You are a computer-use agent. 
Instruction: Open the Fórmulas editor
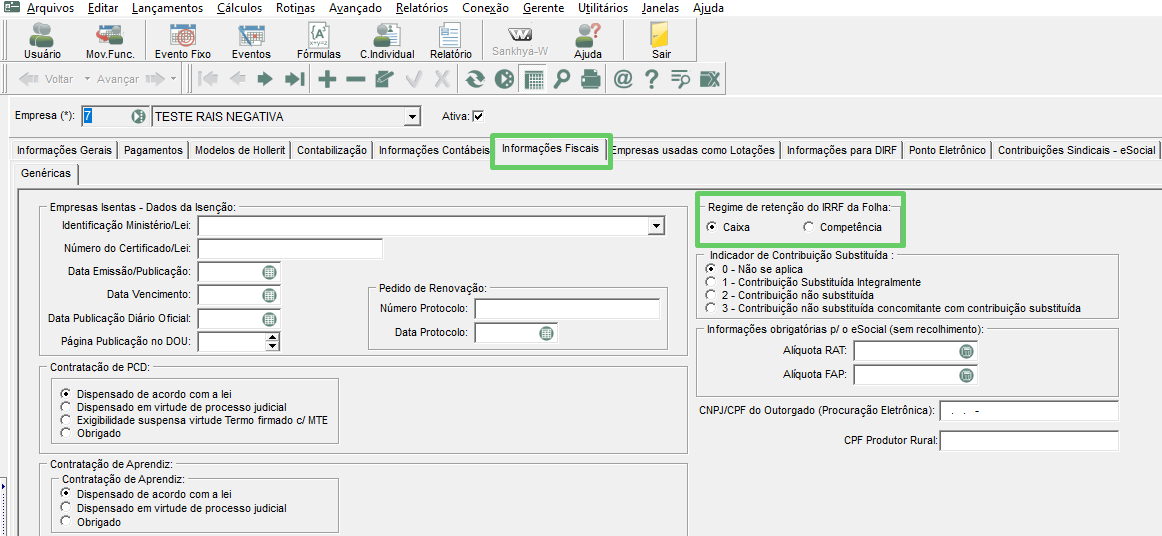(x=319, y=41)
